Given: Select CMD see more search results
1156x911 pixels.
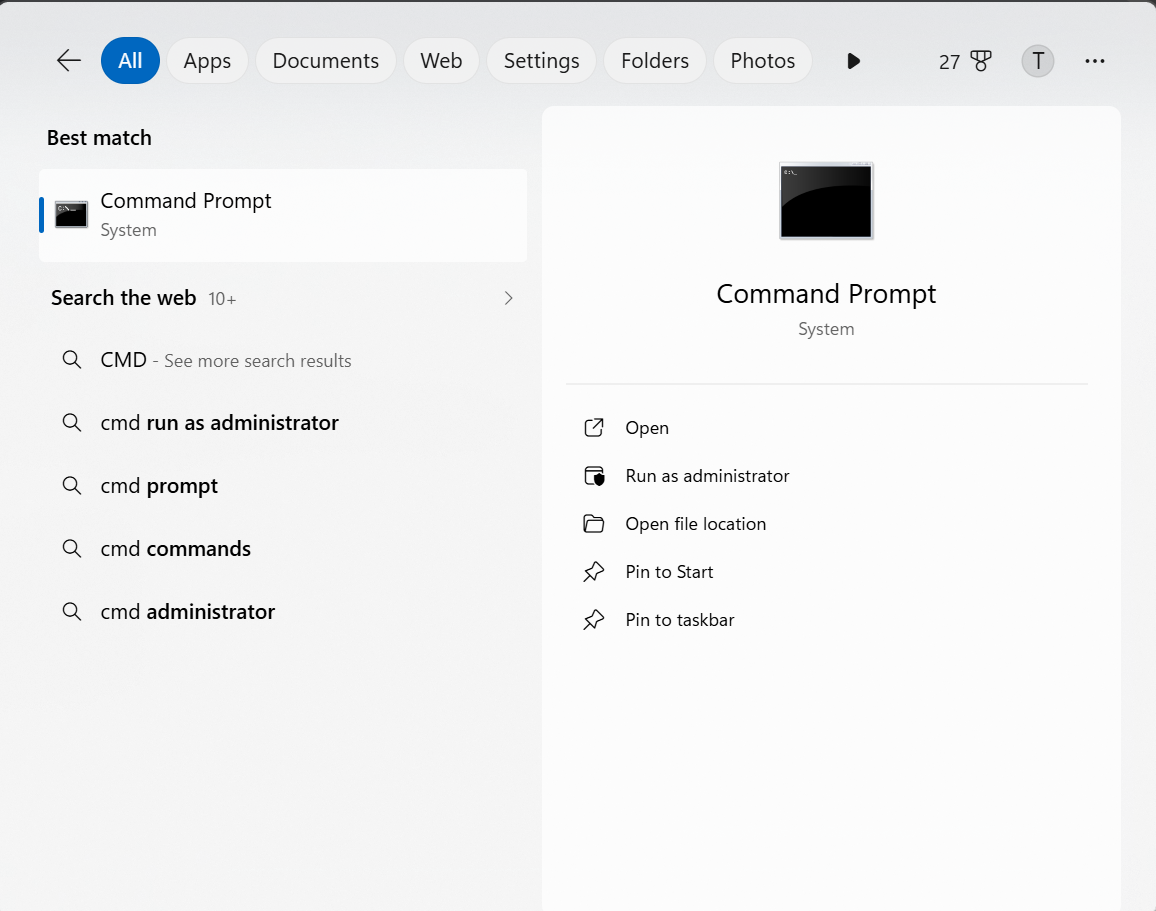Looking at the screenshot, I should pyautogui.click(x=283, y=360).
